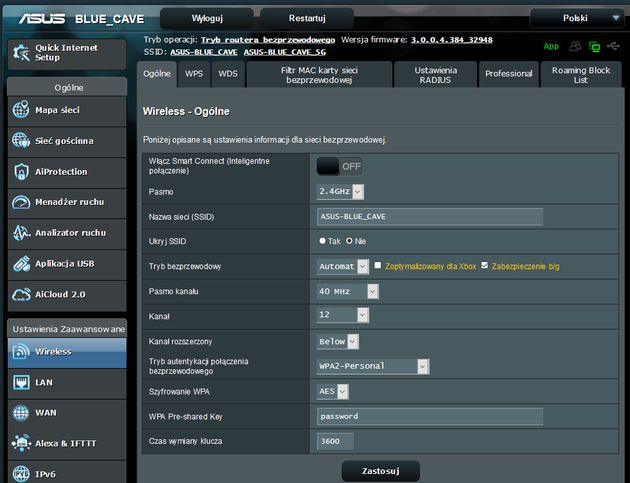The image size is (630, 483).
Task: Switch to the WPS tab
Action: 194,74
